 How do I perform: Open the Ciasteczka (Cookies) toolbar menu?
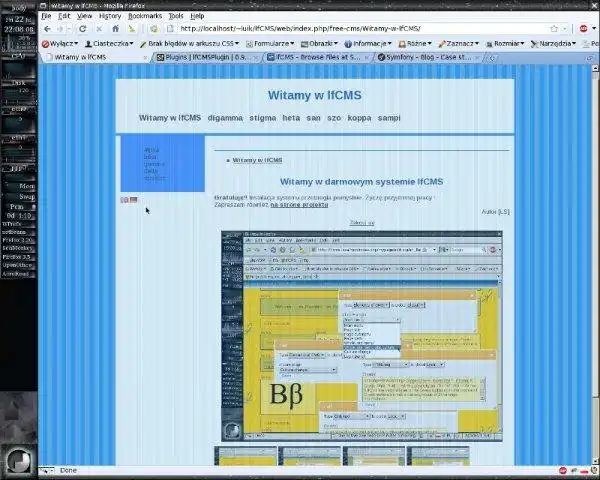109,44
